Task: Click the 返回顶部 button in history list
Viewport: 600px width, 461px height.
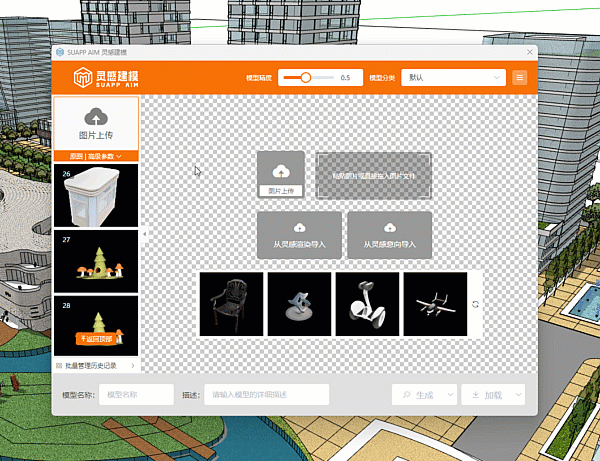Action: 95,339
